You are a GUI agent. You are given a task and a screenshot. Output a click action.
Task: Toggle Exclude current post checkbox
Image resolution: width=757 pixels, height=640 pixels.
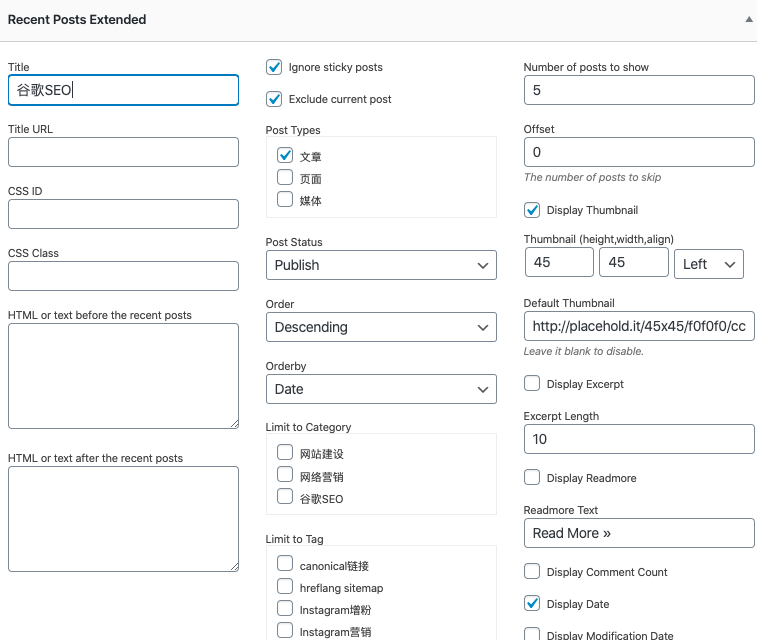tap(274, 99)
